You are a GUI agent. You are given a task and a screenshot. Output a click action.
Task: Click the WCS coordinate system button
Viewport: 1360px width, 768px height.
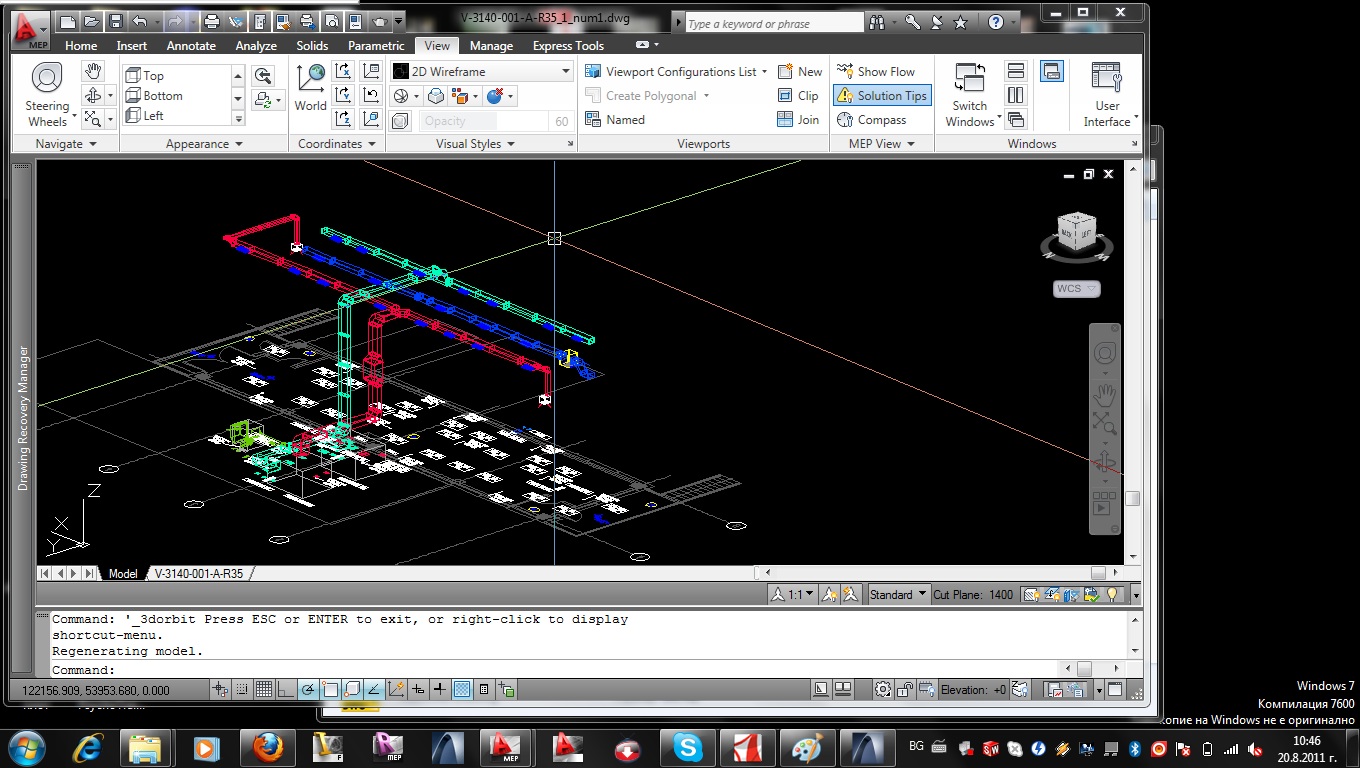1076,288
